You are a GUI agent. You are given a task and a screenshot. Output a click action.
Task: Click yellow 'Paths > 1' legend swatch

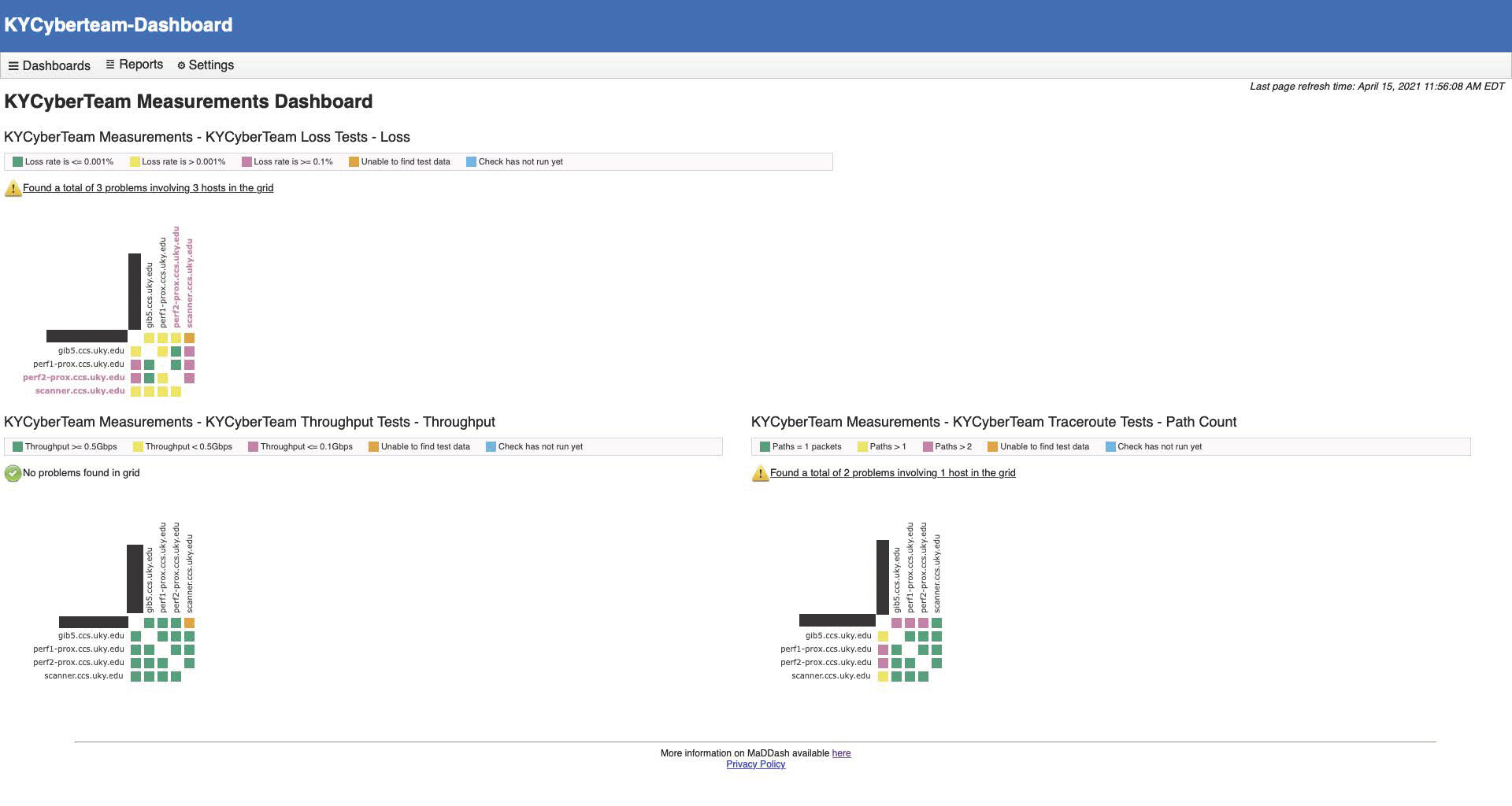pyautogui.click(x=862, y=446)
